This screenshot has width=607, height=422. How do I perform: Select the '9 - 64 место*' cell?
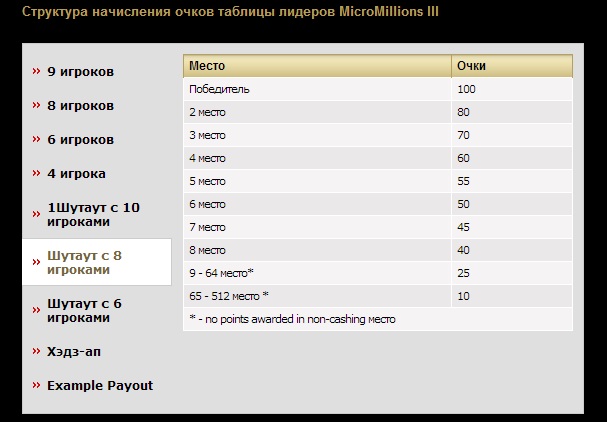click(317, 273)
